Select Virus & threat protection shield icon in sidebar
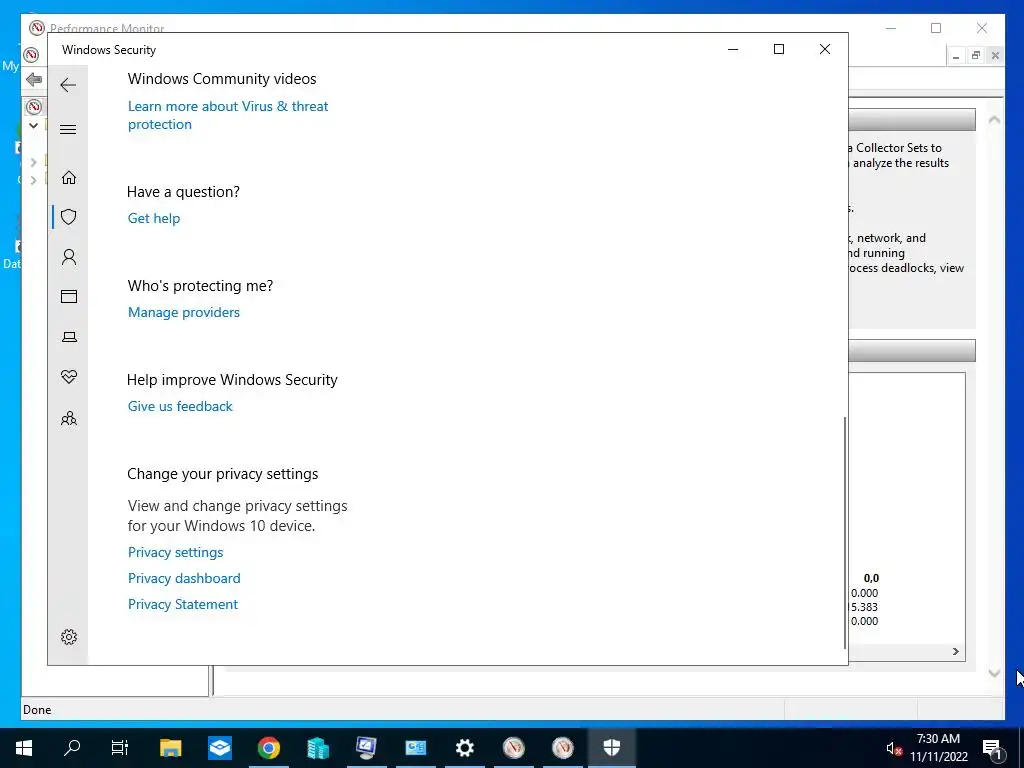 coord(69,217)
